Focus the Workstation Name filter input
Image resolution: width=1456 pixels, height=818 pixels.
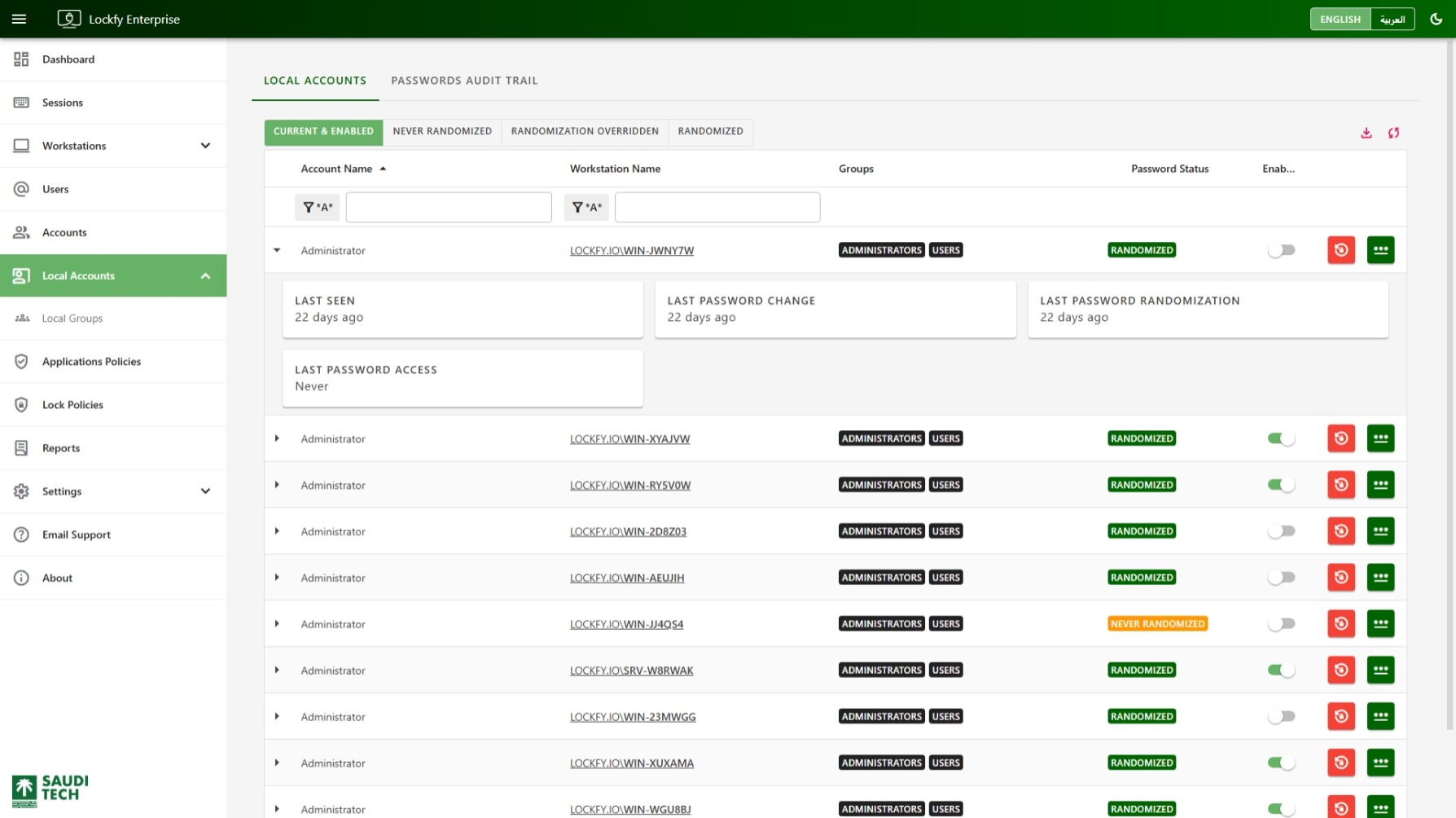717,207
